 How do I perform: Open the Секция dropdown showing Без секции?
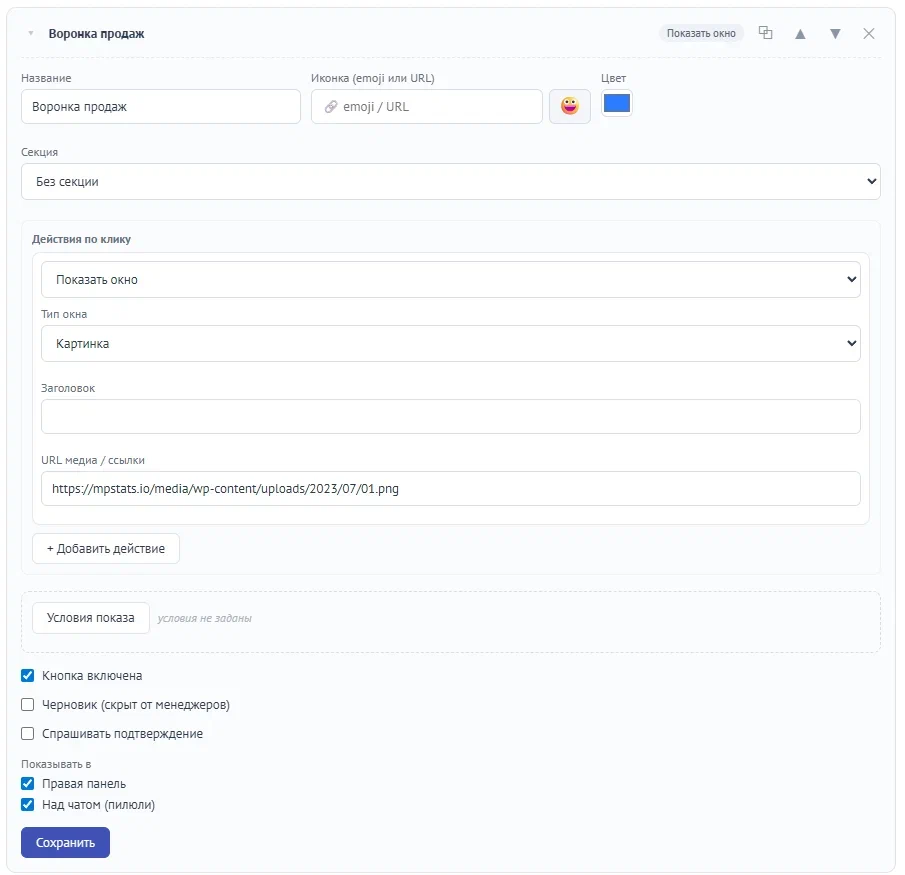pyautogui.click(x=451, y=181)
